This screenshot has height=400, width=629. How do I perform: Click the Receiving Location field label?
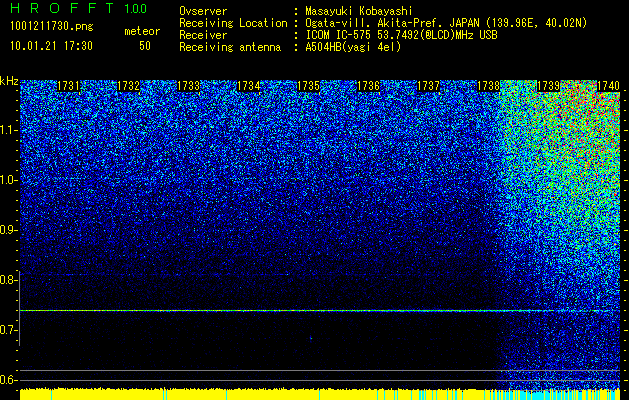[233, 24]
